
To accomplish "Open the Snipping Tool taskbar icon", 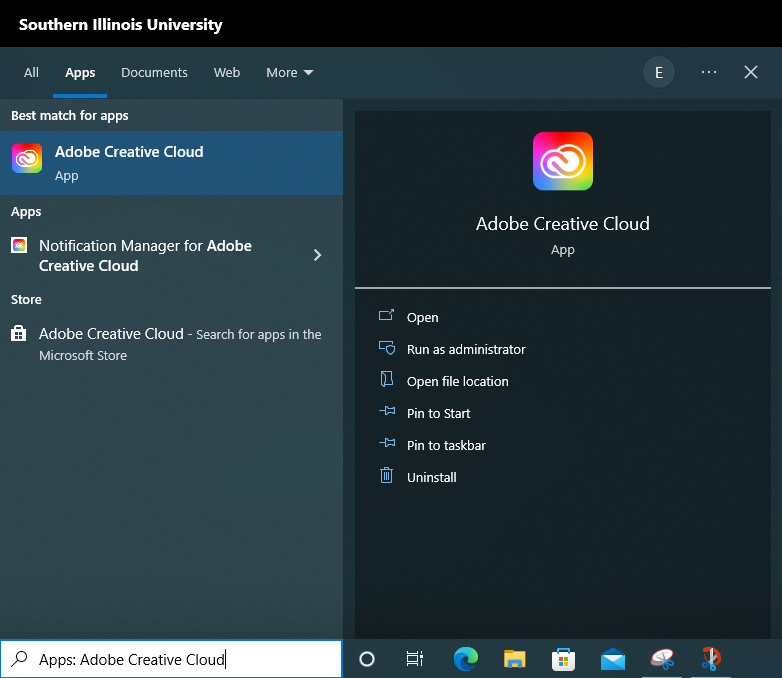I will click(x=662, y=659).
